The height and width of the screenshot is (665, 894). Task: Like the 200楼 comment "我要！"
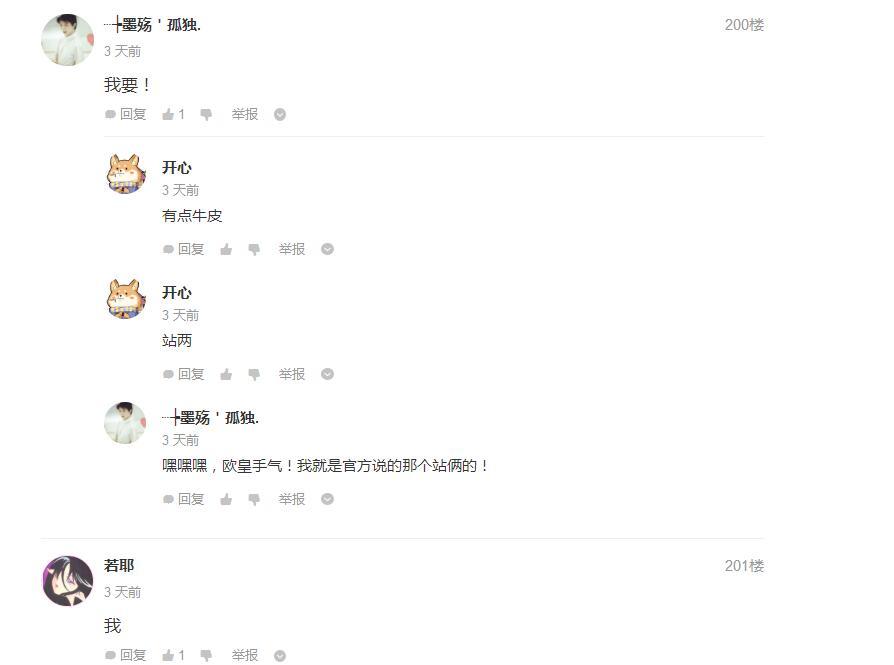tap(168, 115)
